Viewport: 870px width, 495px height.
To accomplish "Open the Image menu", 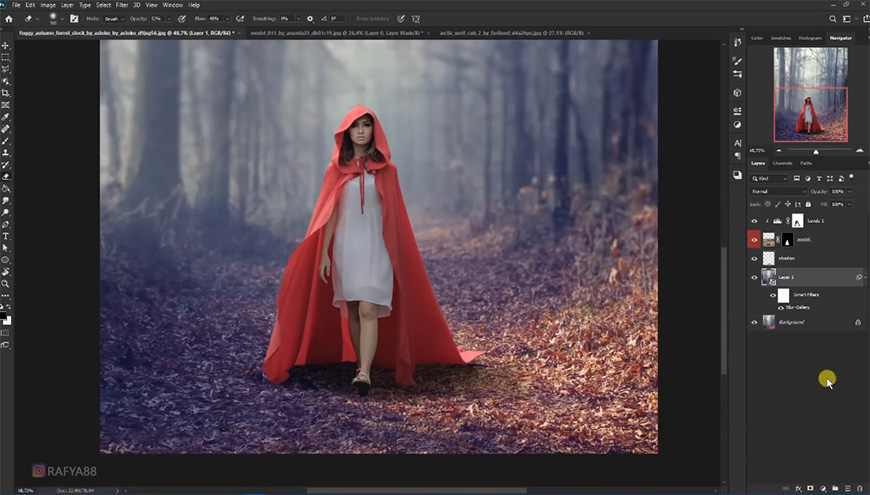I will tap(48, 5).
